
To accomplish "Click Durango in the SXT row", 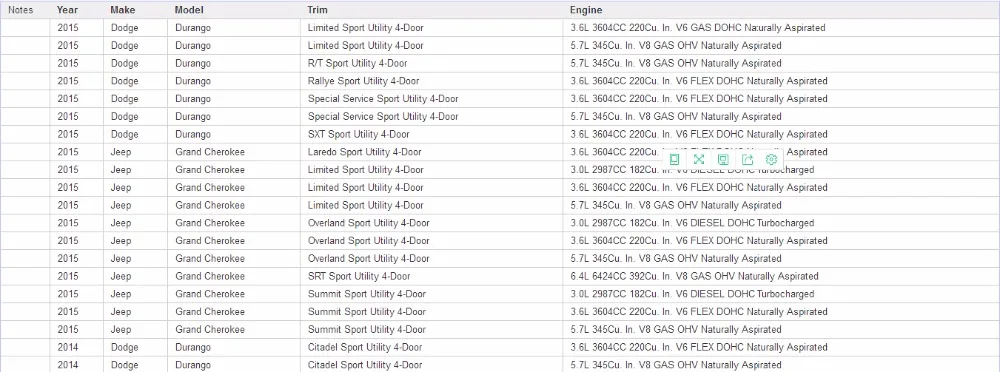I will [x=193, y=135].
